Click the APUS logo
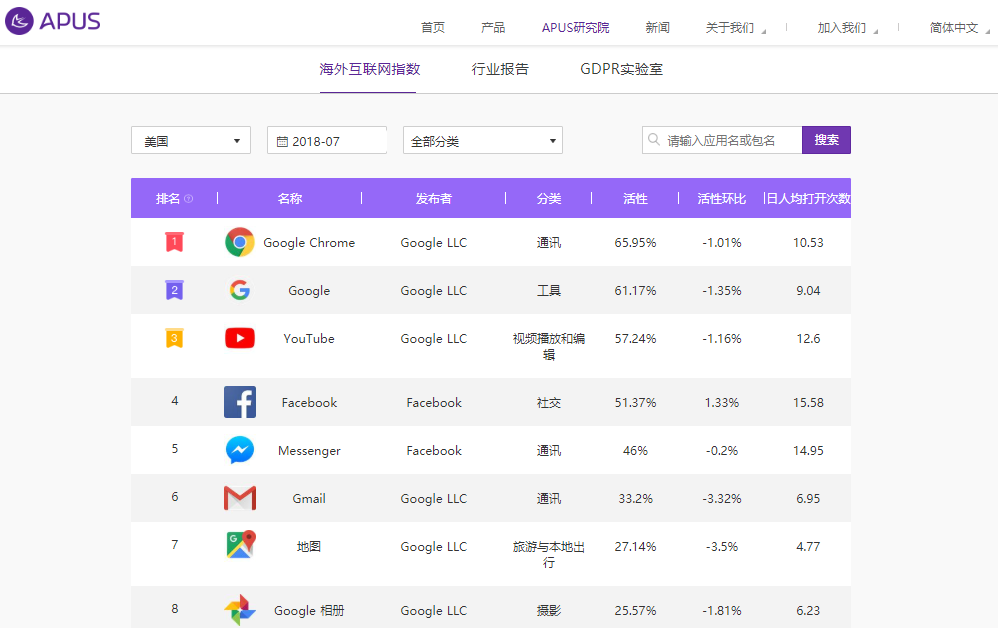998x628 pixels. click(53, 21)
